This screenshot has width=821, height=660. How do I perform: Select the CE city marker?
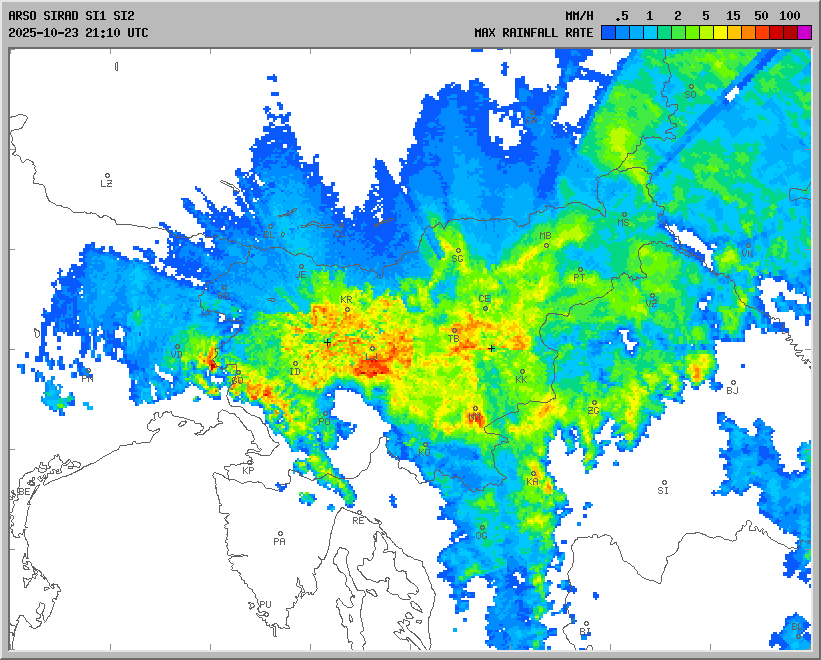(x=485, y=308)
